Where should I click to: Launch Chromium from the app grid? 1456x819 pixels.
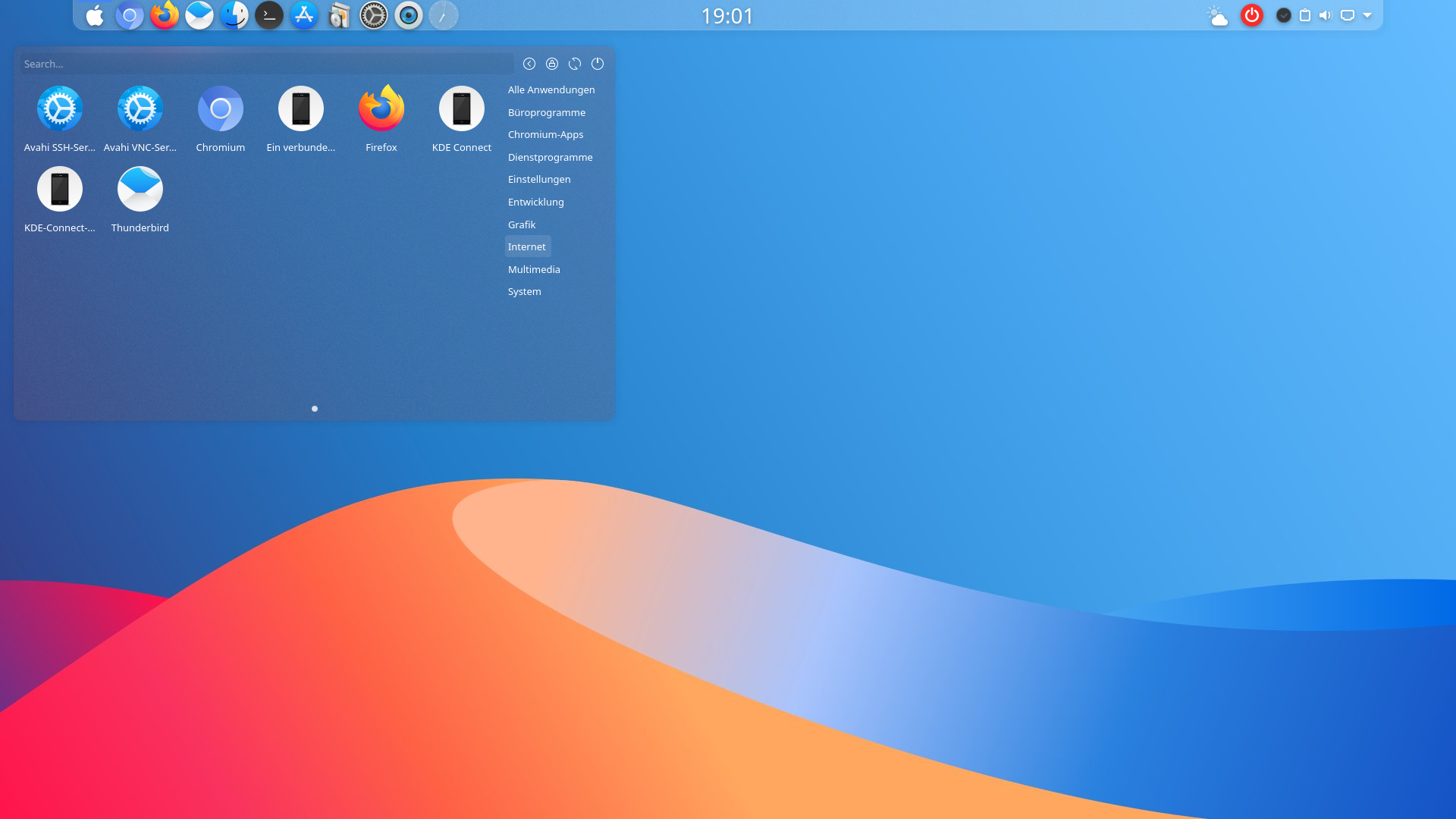[221, 119]
